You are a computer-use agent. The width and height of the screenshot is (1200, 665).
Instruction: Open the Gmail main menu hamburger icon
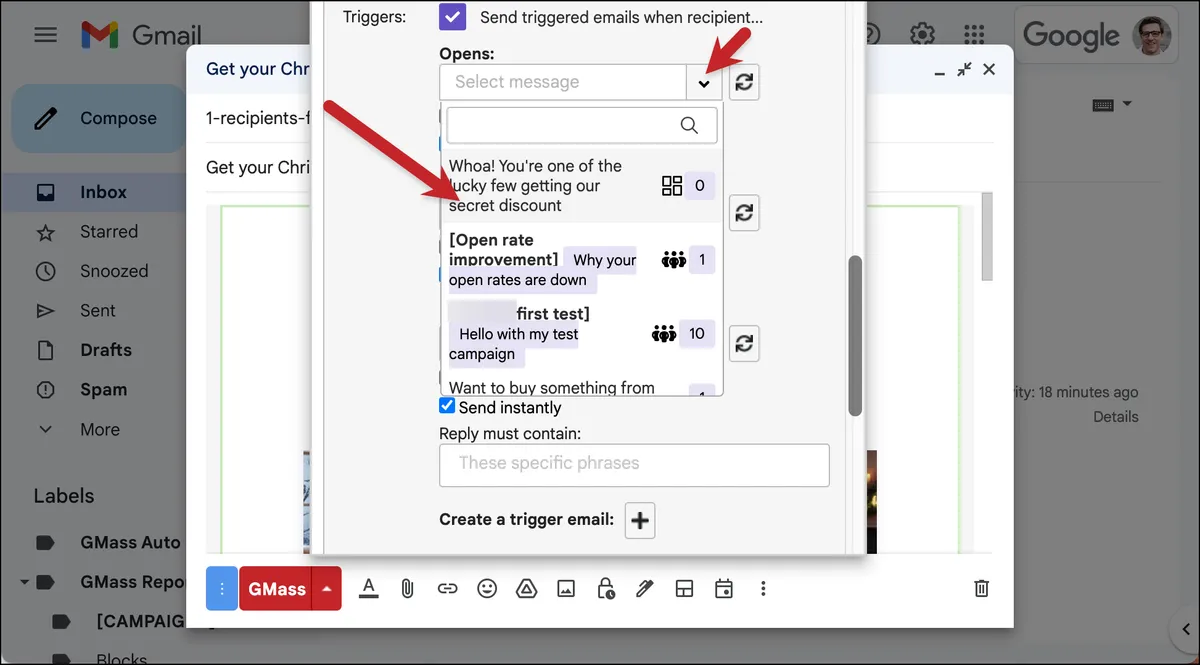tap(46, 35)
